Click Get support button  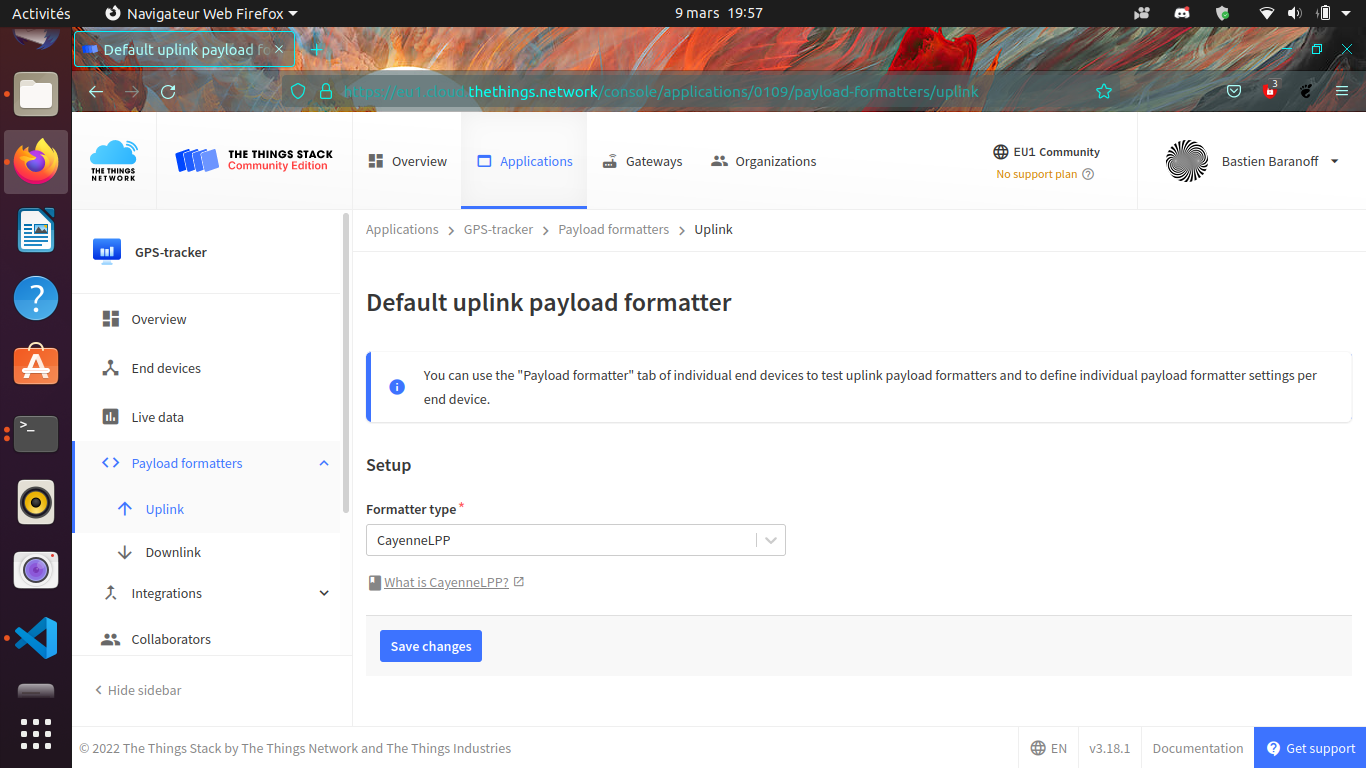(1310, 748)
